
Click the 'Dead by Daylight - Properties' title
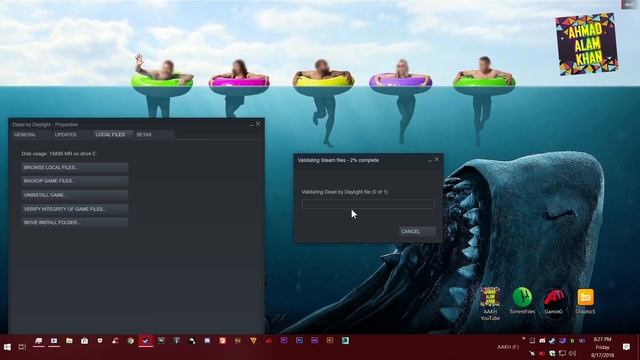point(45,124)
